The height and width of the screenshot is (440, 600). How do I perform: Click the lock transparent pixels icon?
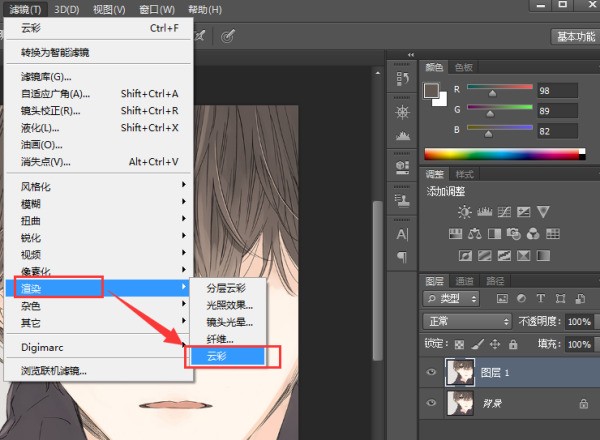pos(459,343)
